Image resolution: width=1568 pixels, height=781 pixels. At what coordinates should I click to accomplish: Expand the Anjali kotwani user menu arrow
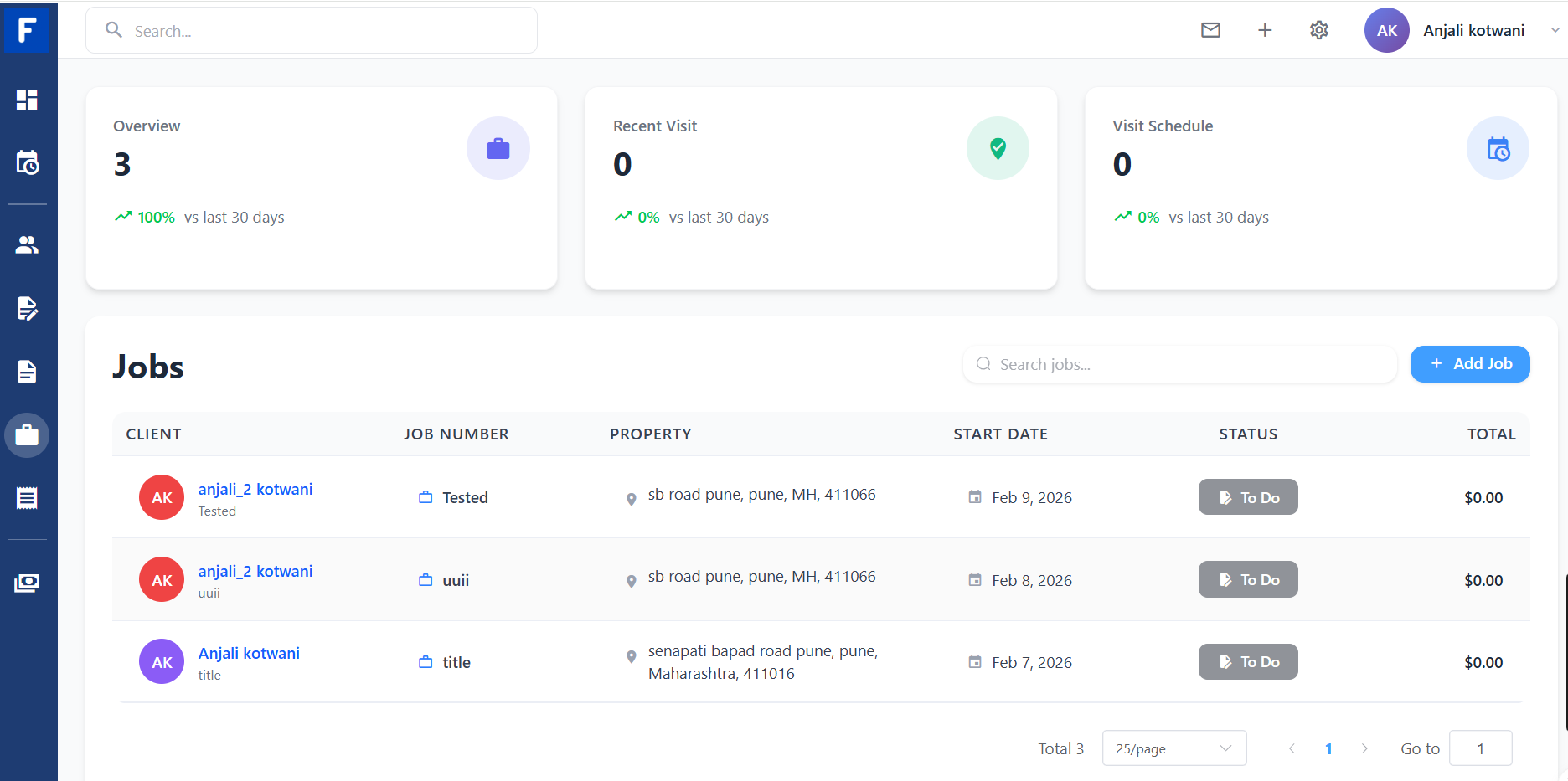[1555, 30]
